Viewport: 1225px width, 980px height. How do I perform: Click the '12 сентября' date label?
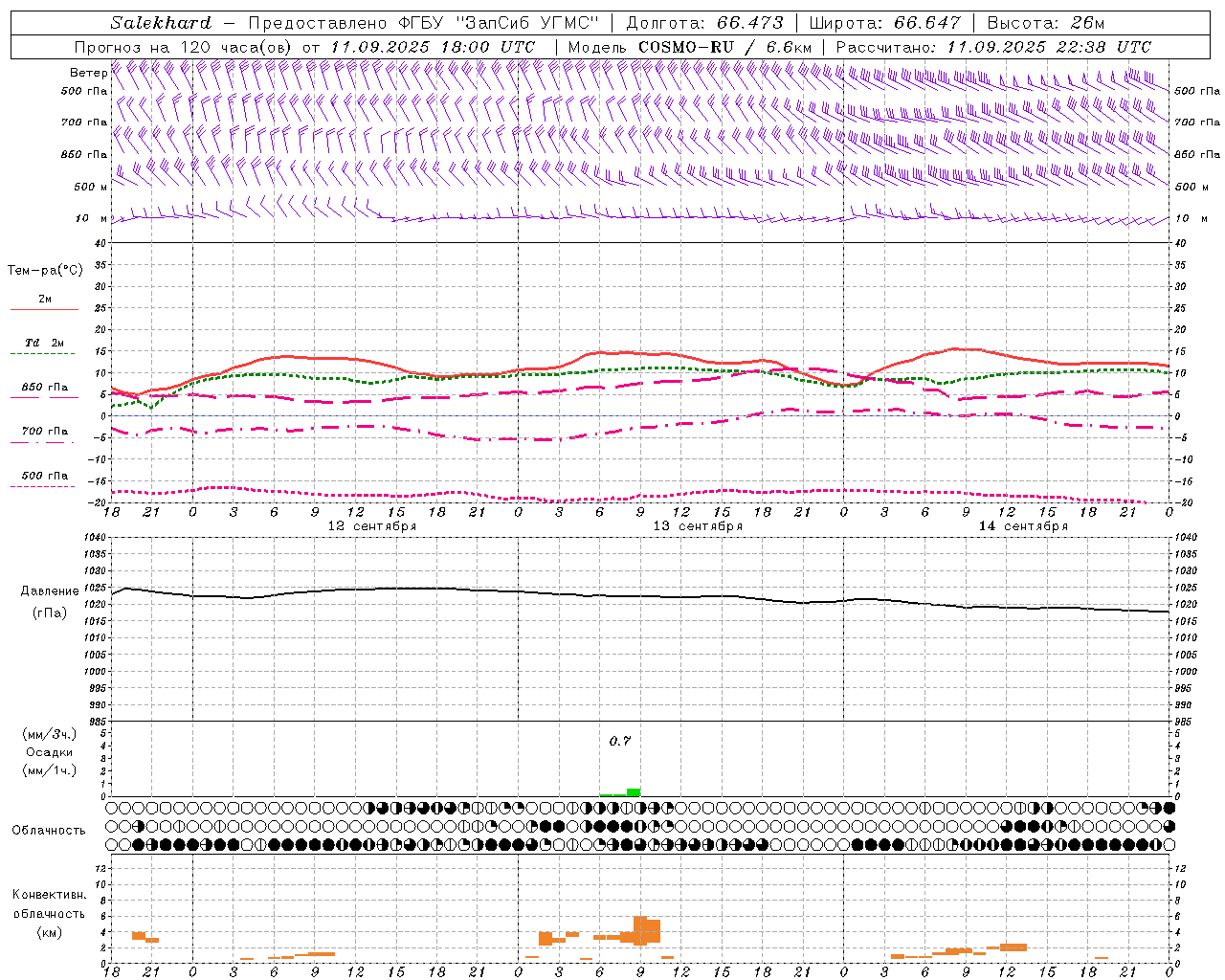371,526
